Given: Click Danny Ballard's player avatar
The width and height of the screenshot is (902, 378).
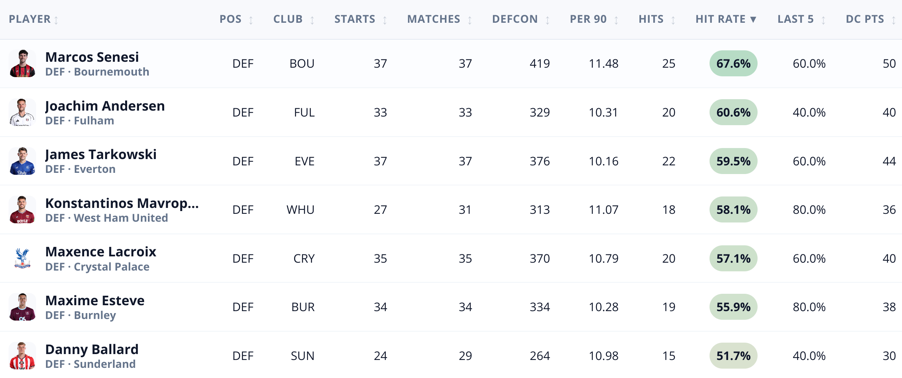Looking at the screenshot, I should click(22, 356).
